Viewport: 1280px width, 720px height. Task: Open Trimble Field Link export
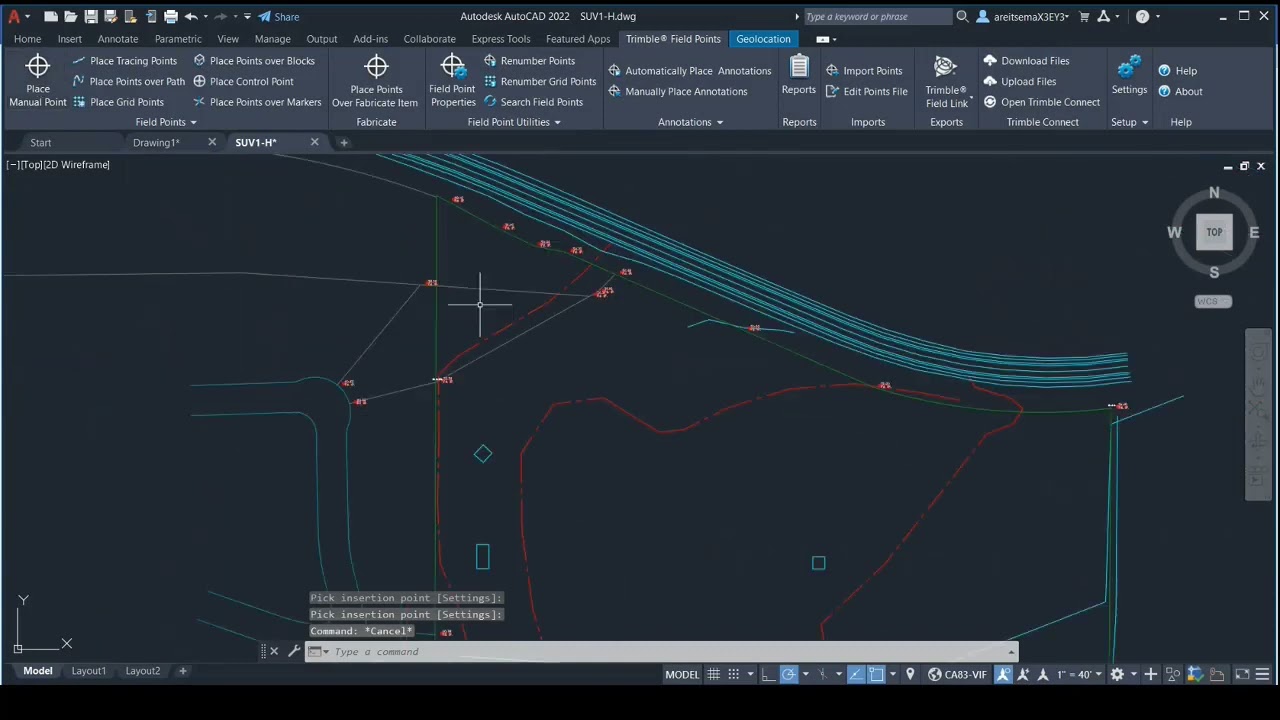946,82
